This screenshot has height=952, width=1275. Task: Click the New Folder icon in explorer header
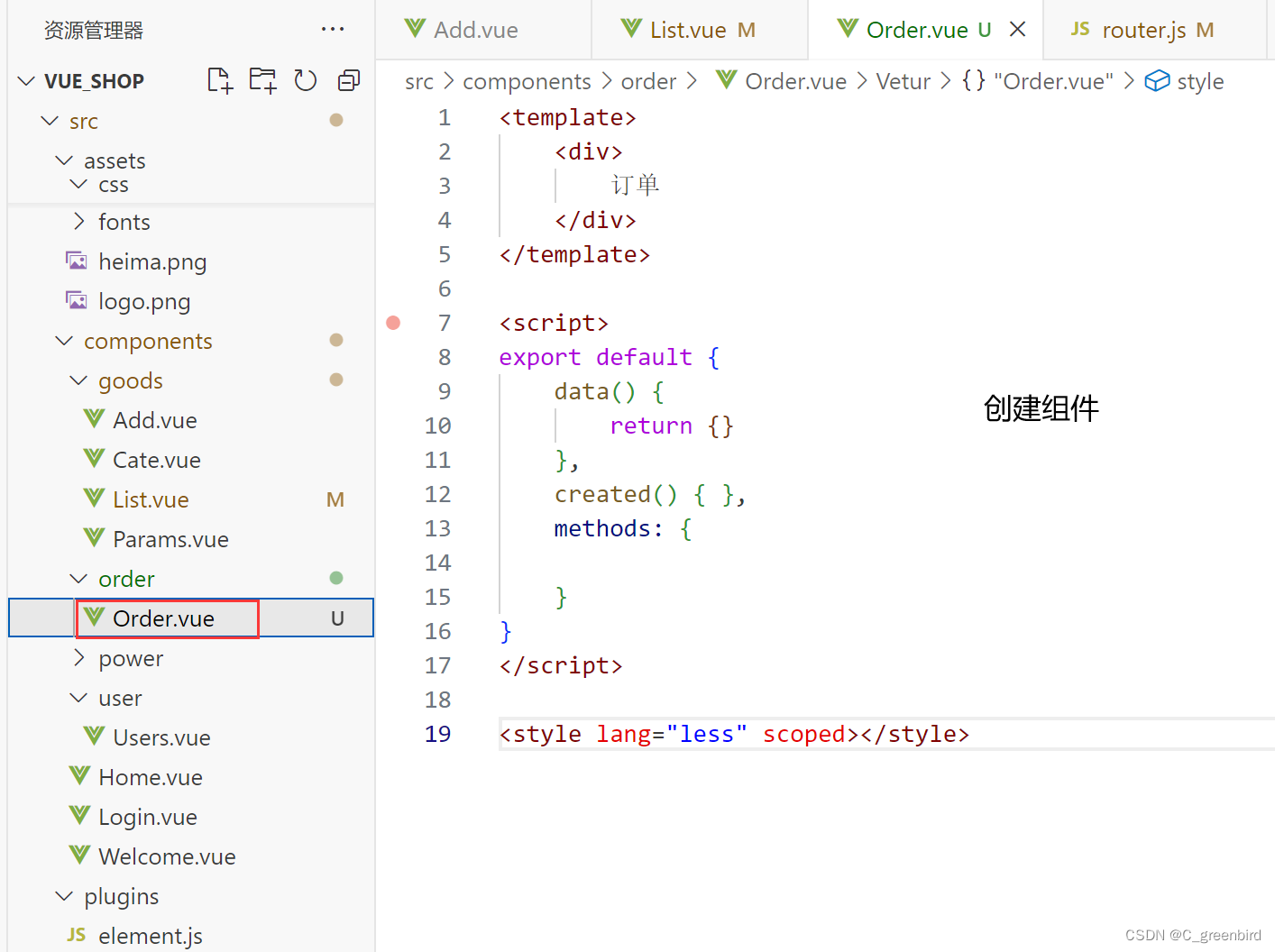tap(262, 80)
